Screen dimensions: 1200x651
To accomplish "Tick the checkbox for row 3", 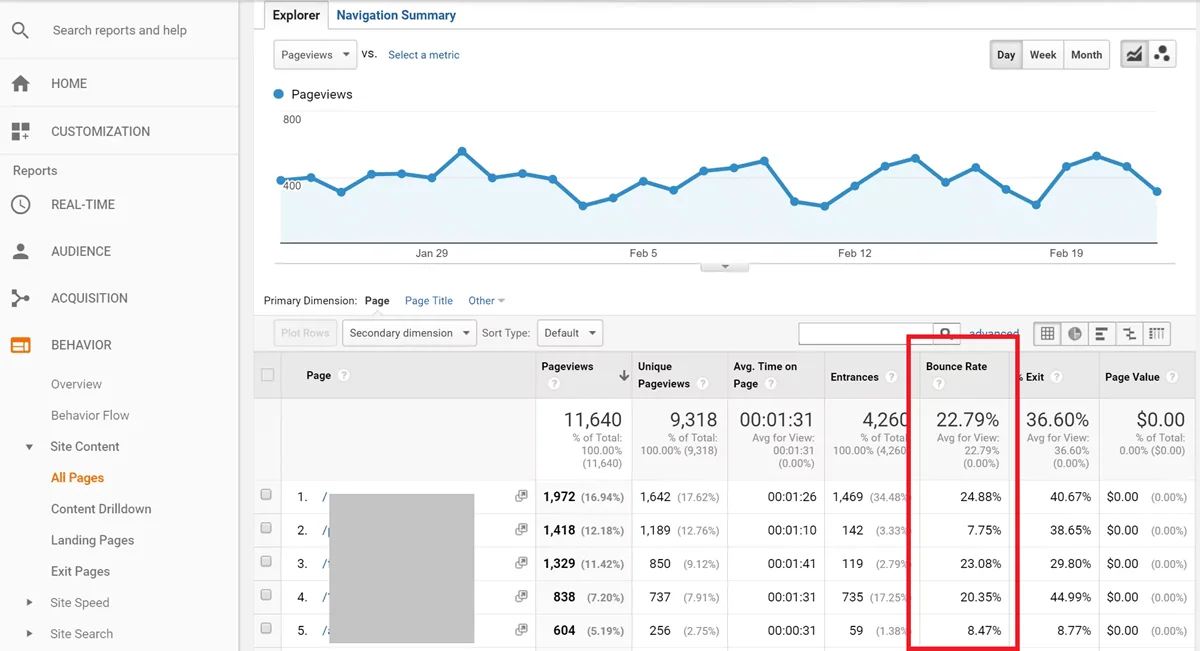I will click(x=266, y=562).
